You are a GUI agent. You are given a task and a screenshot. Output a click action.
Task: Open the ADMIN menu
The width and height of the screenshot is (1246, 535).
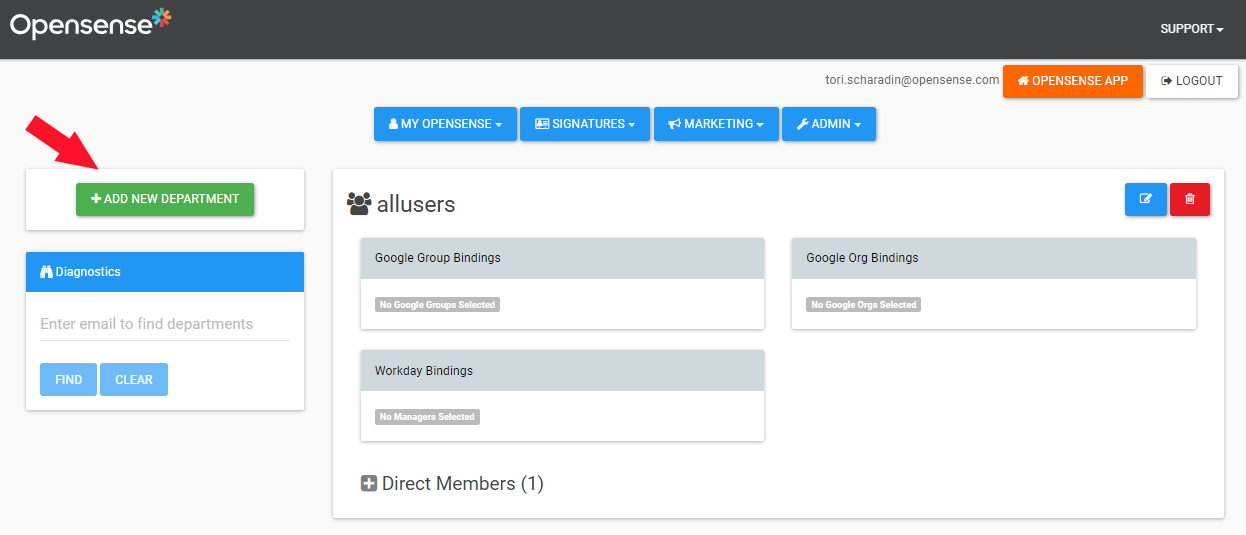(829, 124)
